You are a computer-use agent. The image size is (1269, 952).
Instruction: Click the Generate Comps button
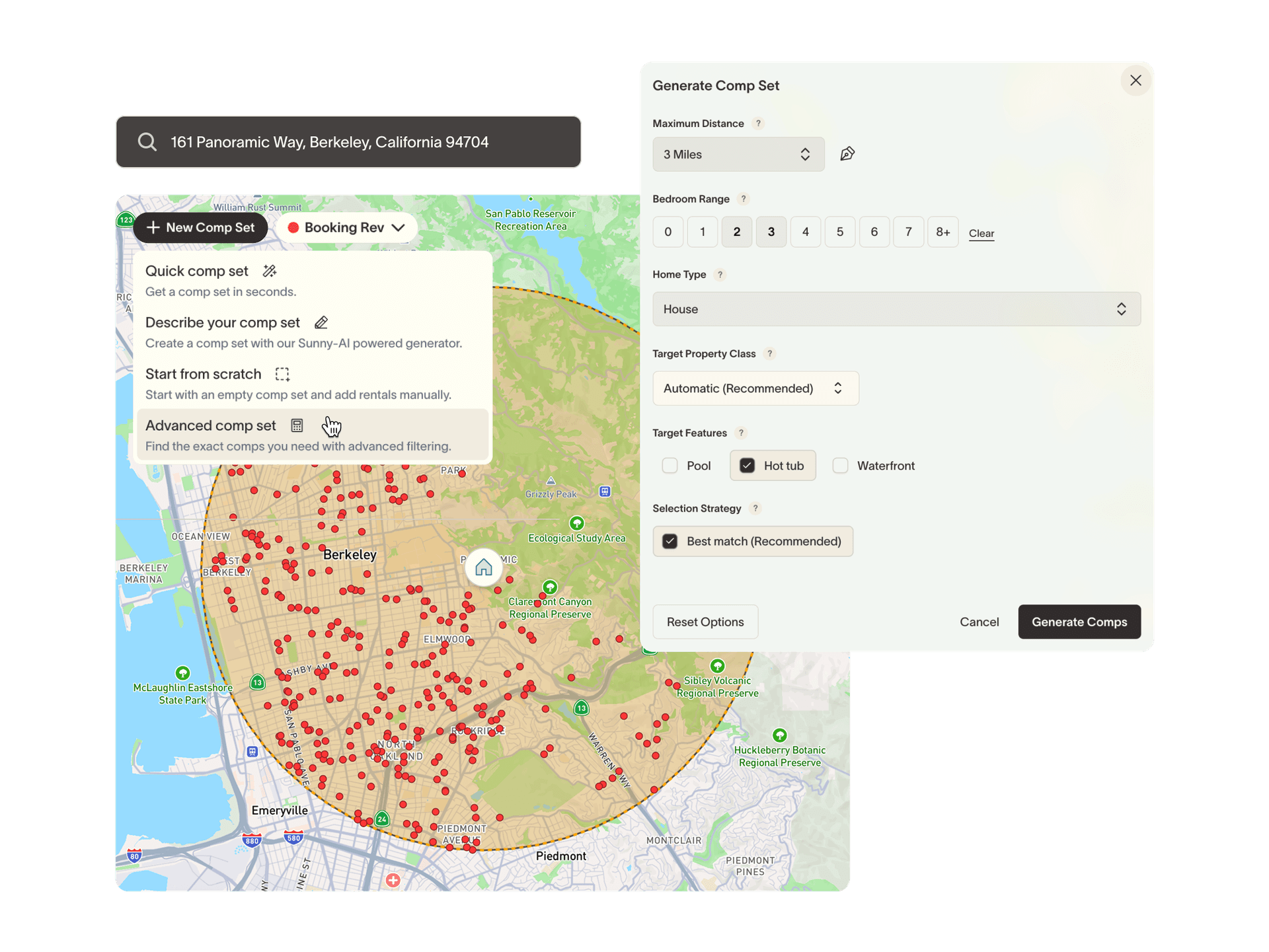click(1079, 622)
